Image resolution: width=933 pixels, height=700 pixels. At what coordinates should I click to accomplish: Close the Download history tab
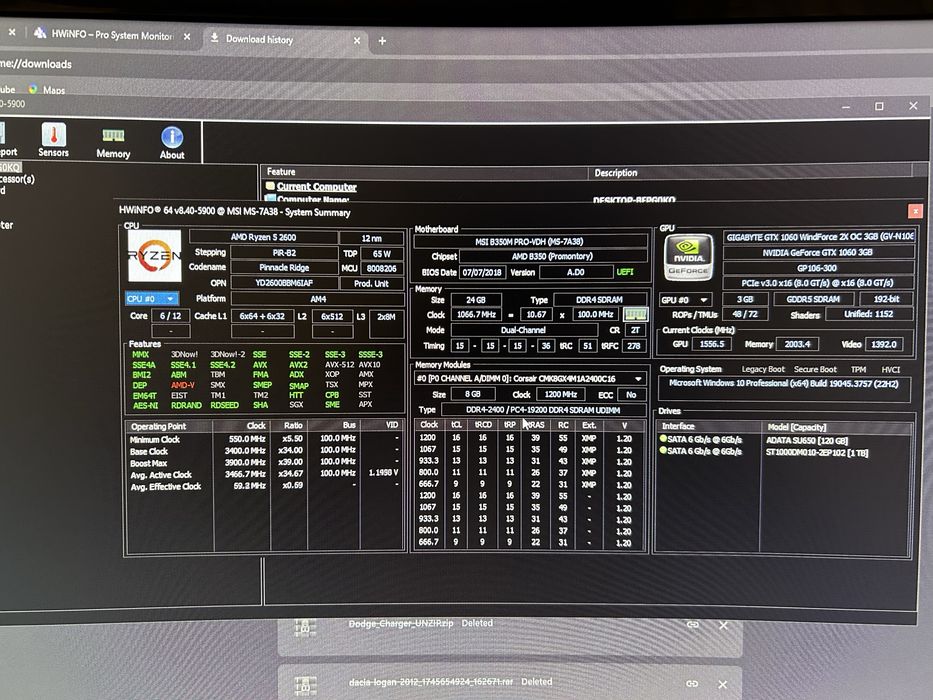coord(357,40)
